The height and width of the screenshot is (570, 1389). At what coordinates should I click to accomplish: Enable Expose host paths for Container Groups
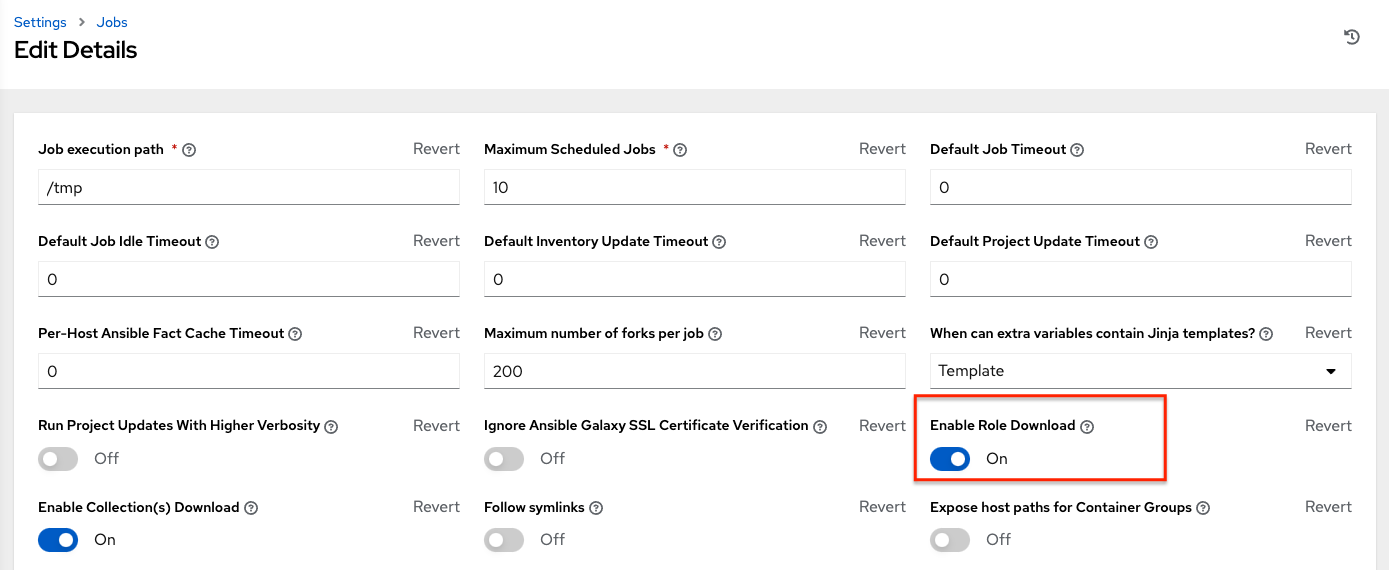[950, 540]
